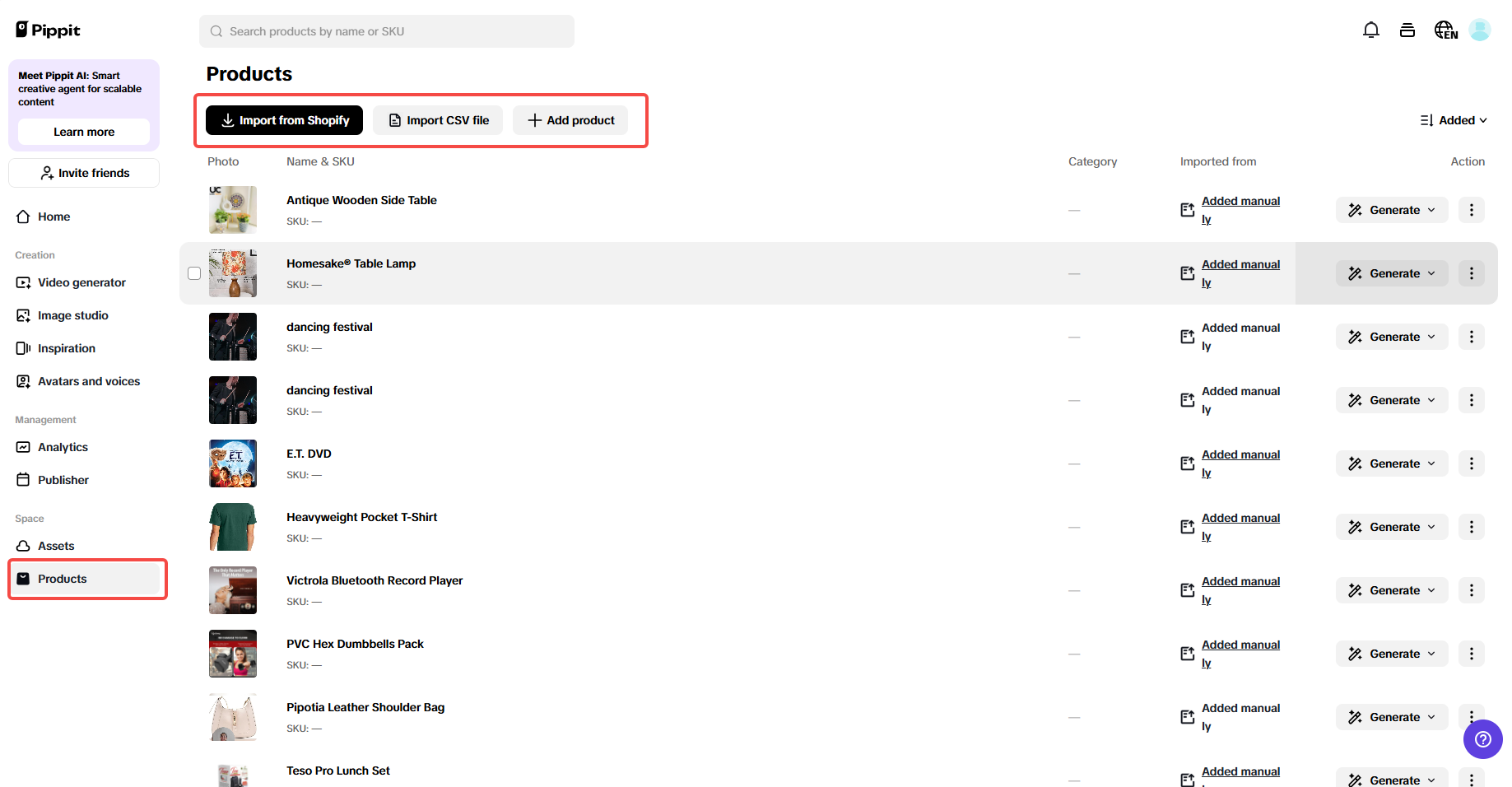
Task: Open the Publisher section
Action: (x=63, y=480)
